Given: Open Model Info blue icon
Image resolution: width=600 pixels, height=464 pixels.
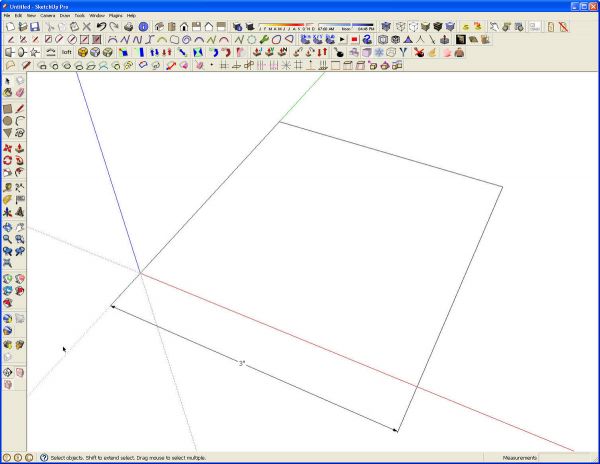Looking at the screenshot, I should [x=143, y=26].
